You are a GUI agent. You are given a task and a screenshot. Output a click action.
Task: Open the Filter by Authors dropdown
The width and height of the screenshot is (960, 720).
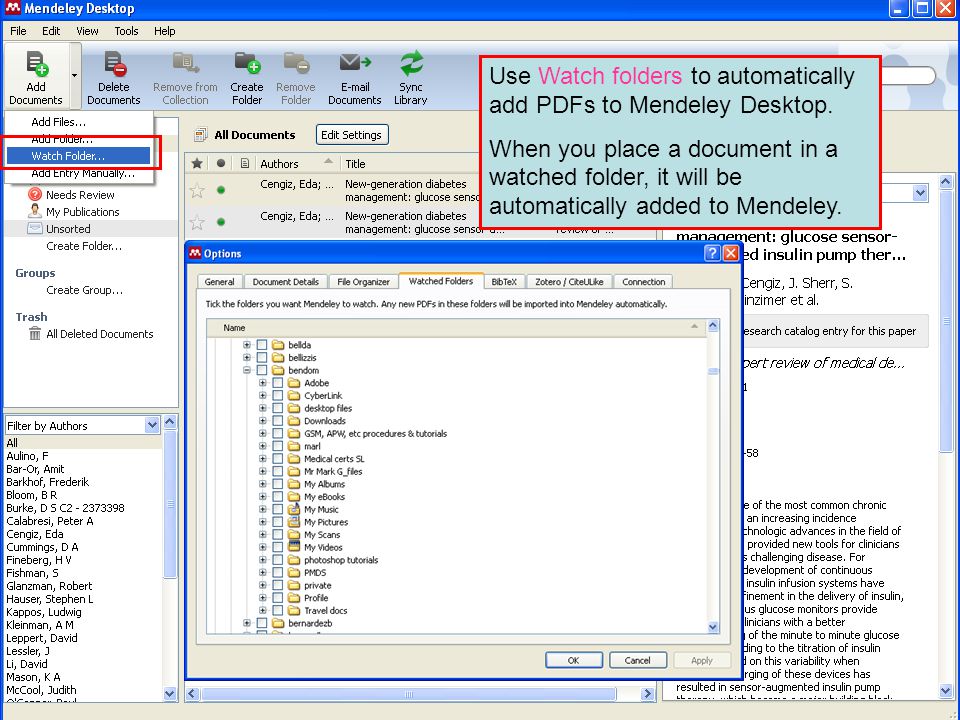coord(152,425)
